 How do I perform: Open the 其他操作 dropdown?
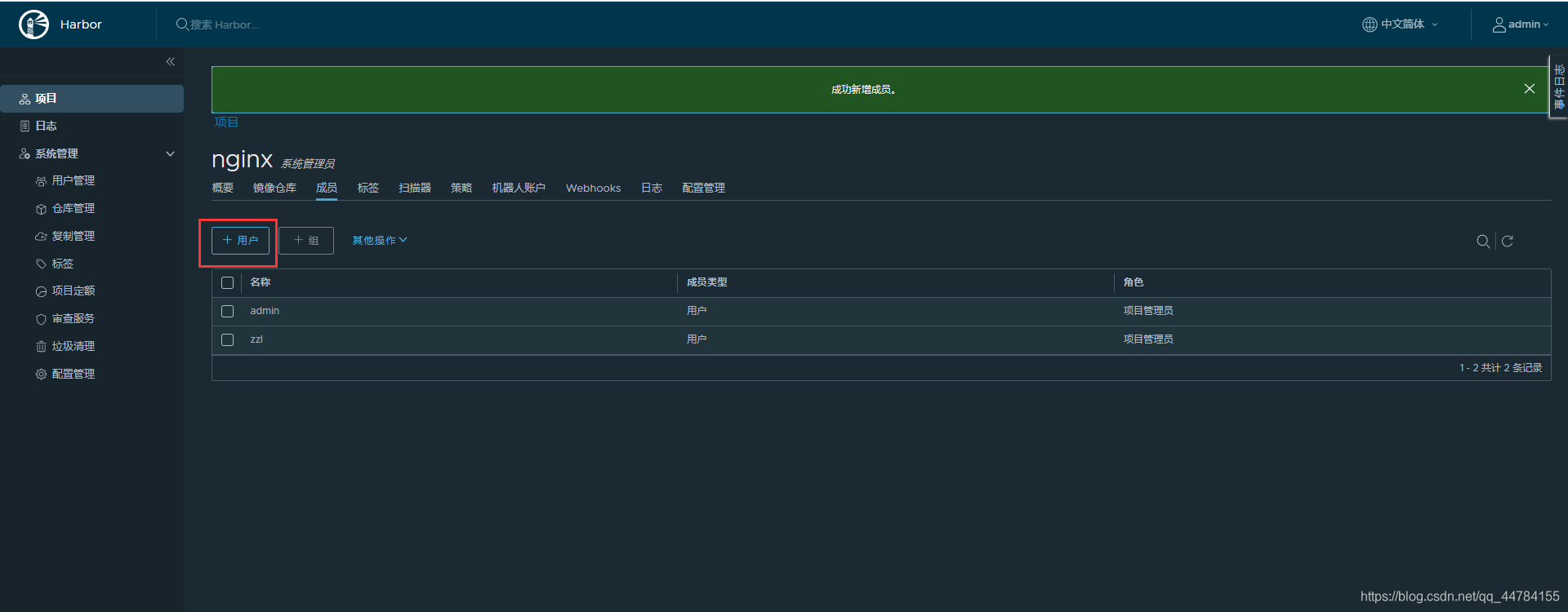(x=380, y=241)
